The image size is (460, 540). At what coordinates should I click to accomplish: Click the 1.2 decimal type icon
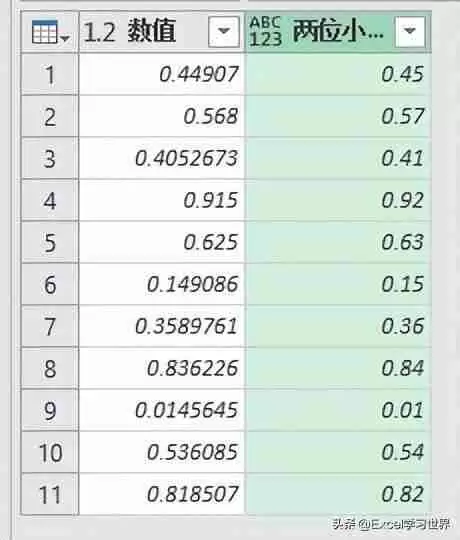pos(99,32)
